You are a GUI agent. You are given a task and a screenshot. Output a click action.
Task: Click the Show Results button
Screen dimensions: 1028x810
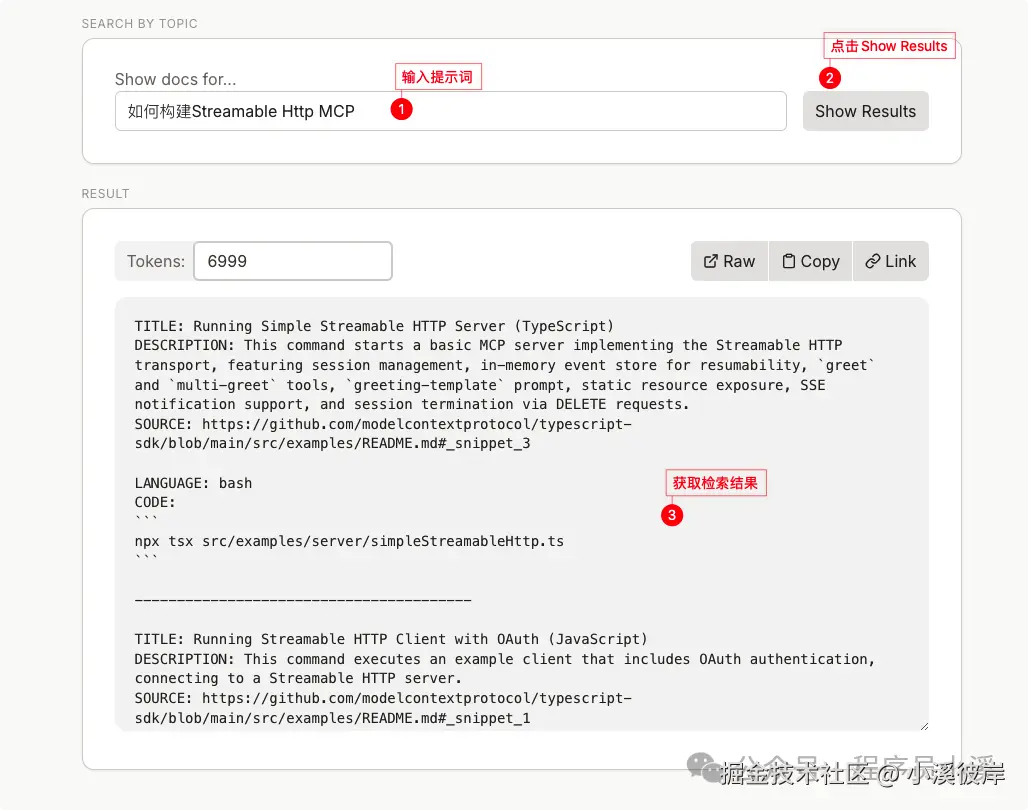point(865,111)
